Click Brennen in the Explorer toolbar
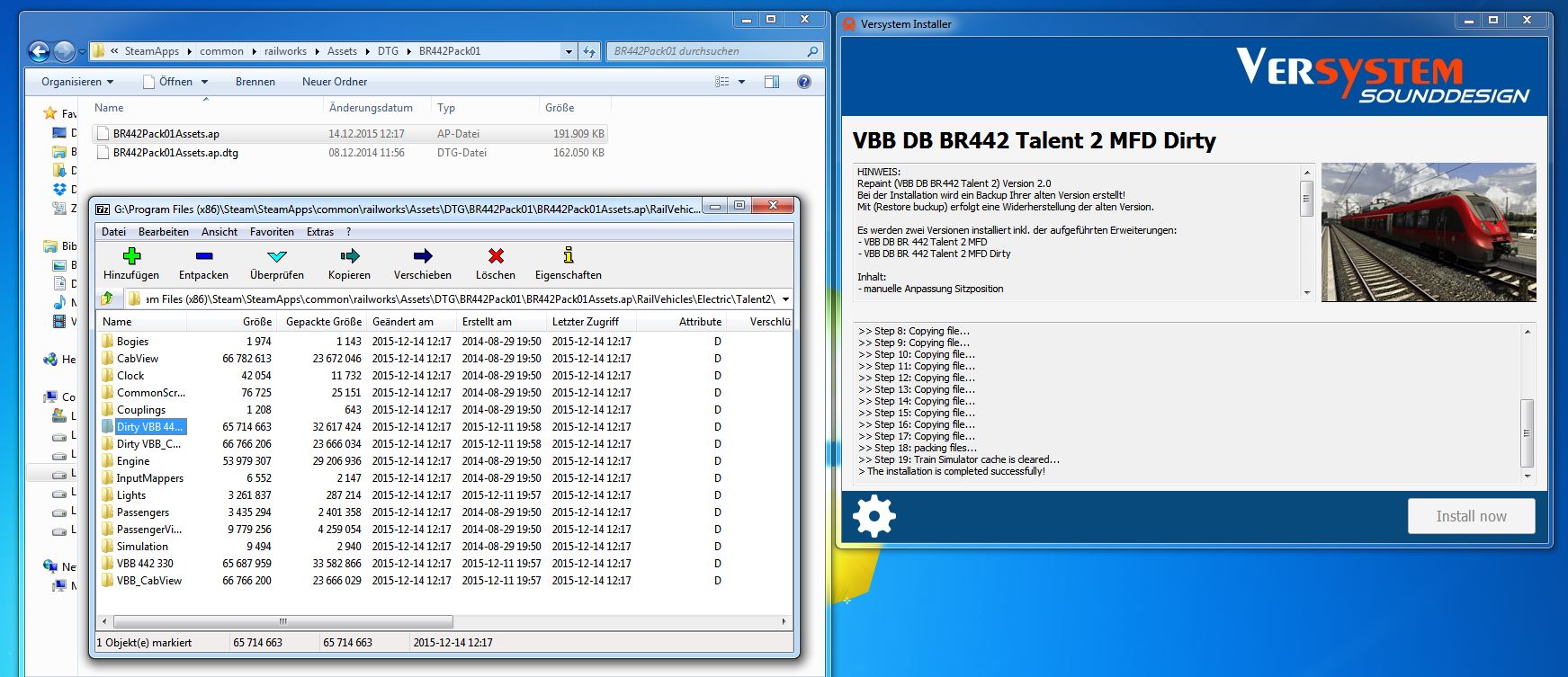The height and width of the screenshot is (677, 1568). (255, 82)
